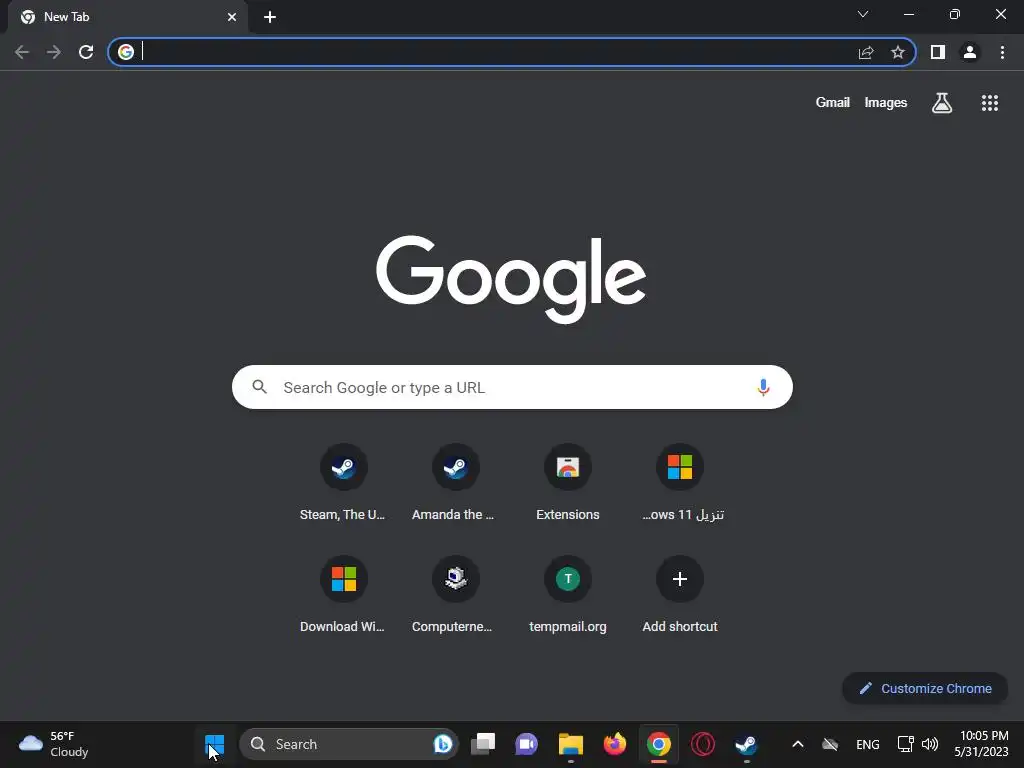Screen dimensions: 1024x768
Task: Select the New Tab tab
Action: click(129, 17)
